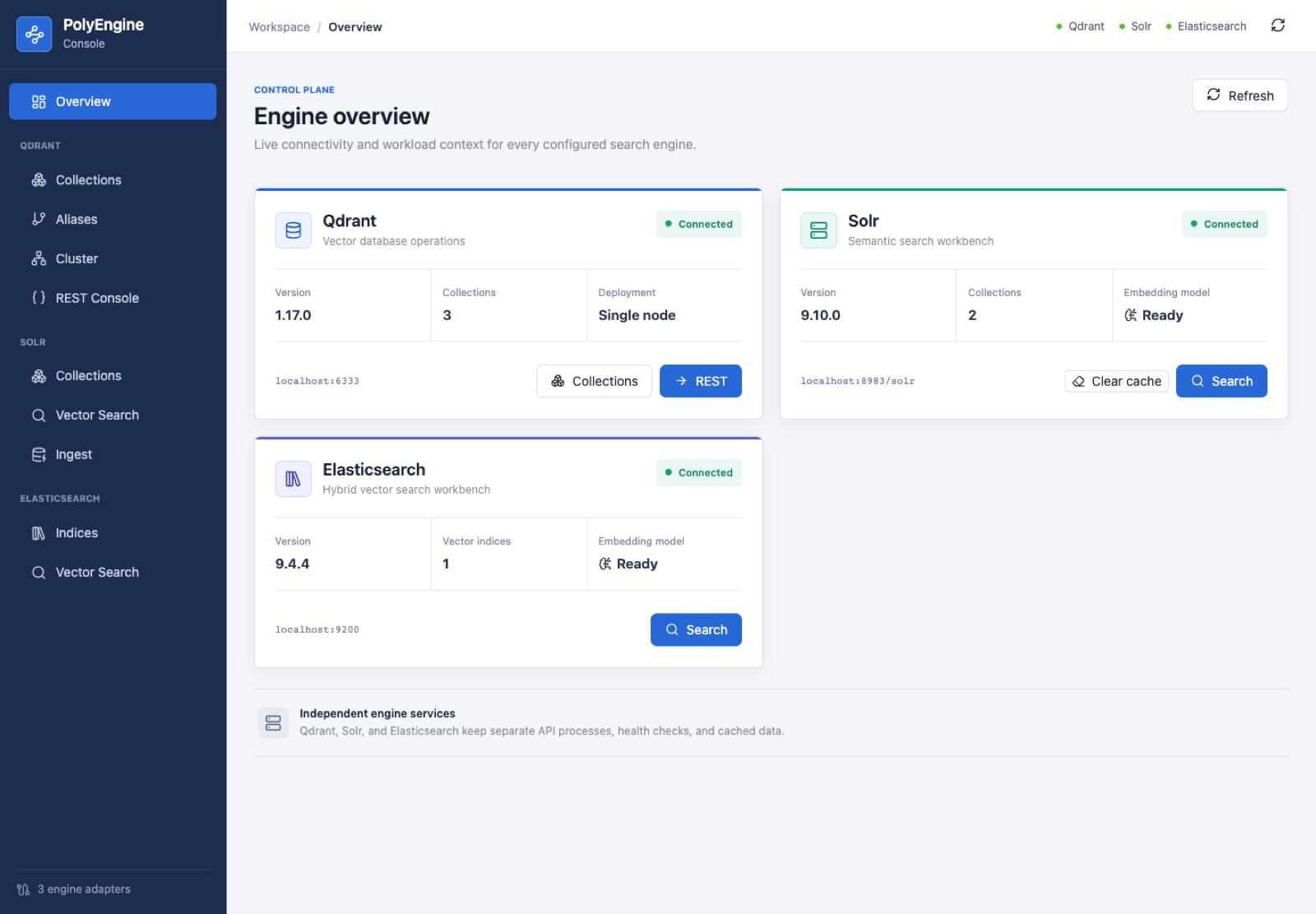The height and width of the screenshot is (914, 1316).
Task: Open the Overview sidebar item
Action: pyautogui.click(x=113, y=101)
